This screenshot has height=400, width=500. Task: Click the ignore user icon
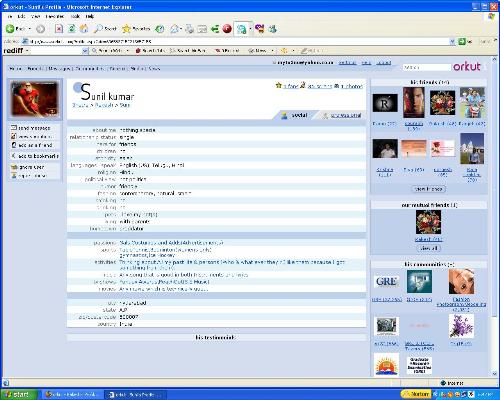coord(14,167)
